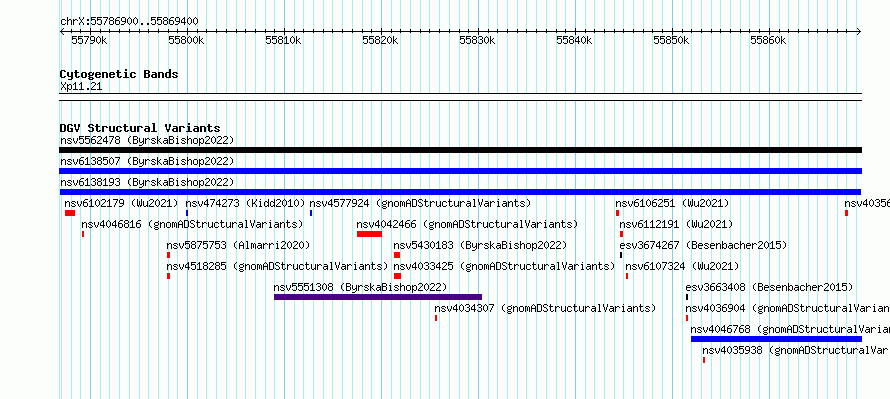Click the nsv4046816 red variant marker
890x399 pixels.
pyautogui.click(x=83, y=234)
